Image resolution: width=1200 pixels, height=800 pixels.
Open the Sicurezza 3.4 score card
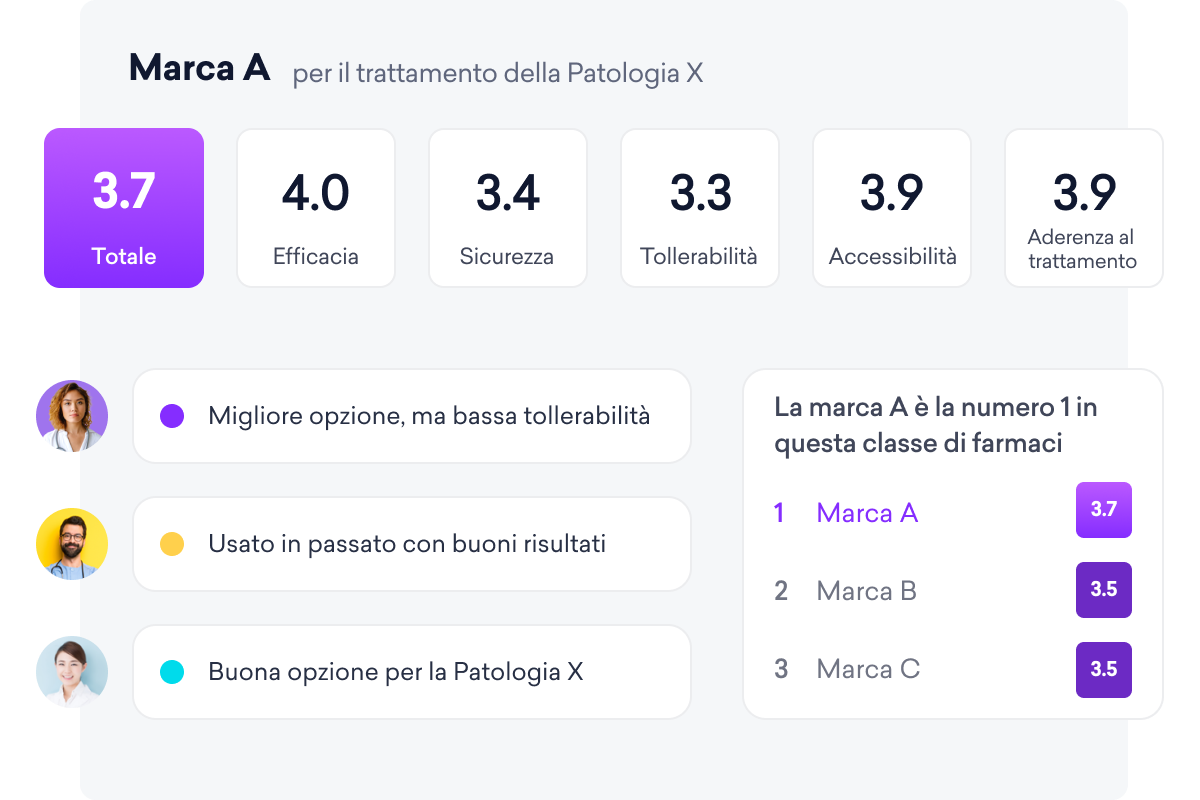(x=508, y=207)
